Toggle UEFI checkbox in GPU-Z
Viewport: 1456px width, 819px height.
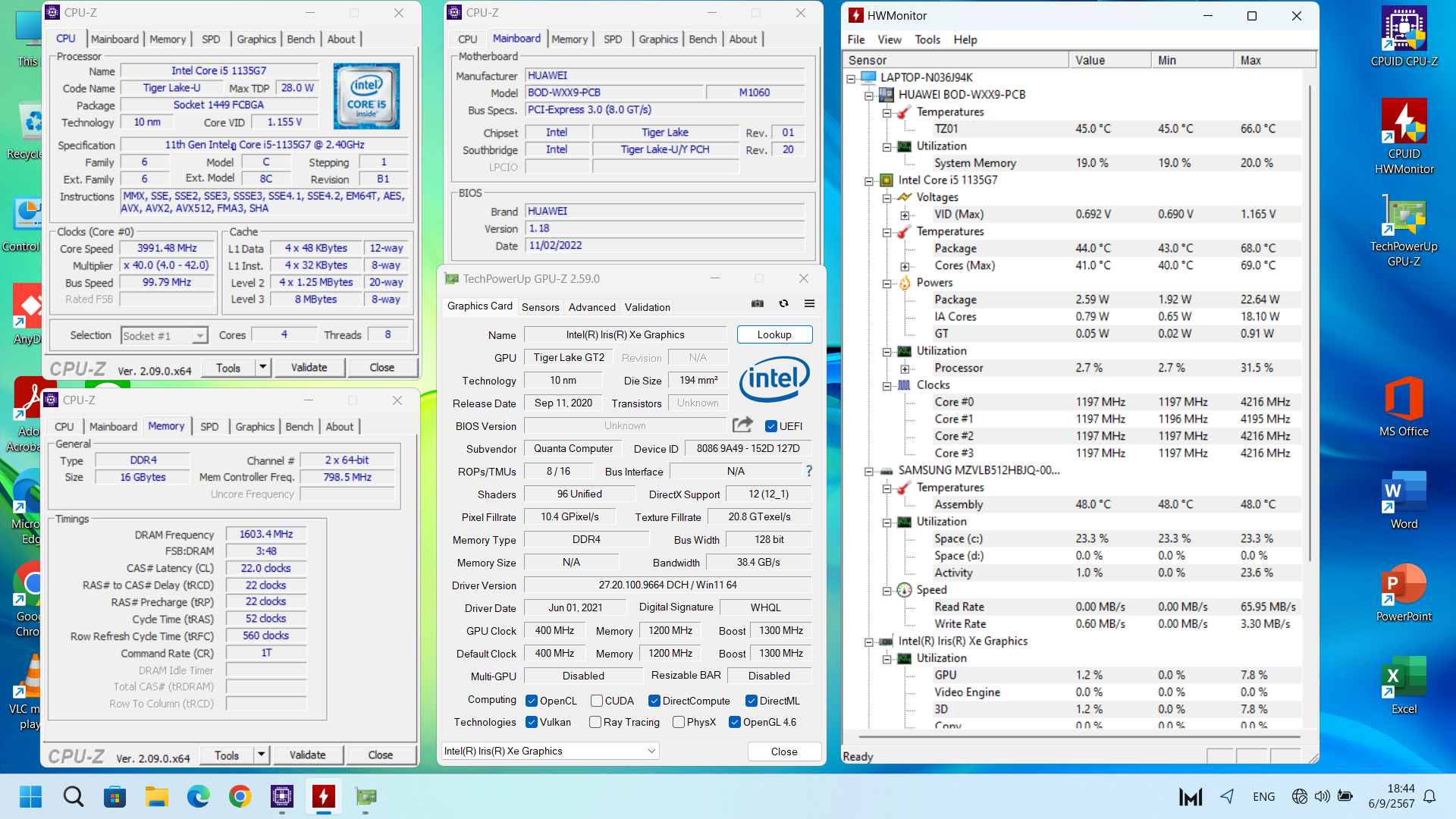tap(771, 426)
